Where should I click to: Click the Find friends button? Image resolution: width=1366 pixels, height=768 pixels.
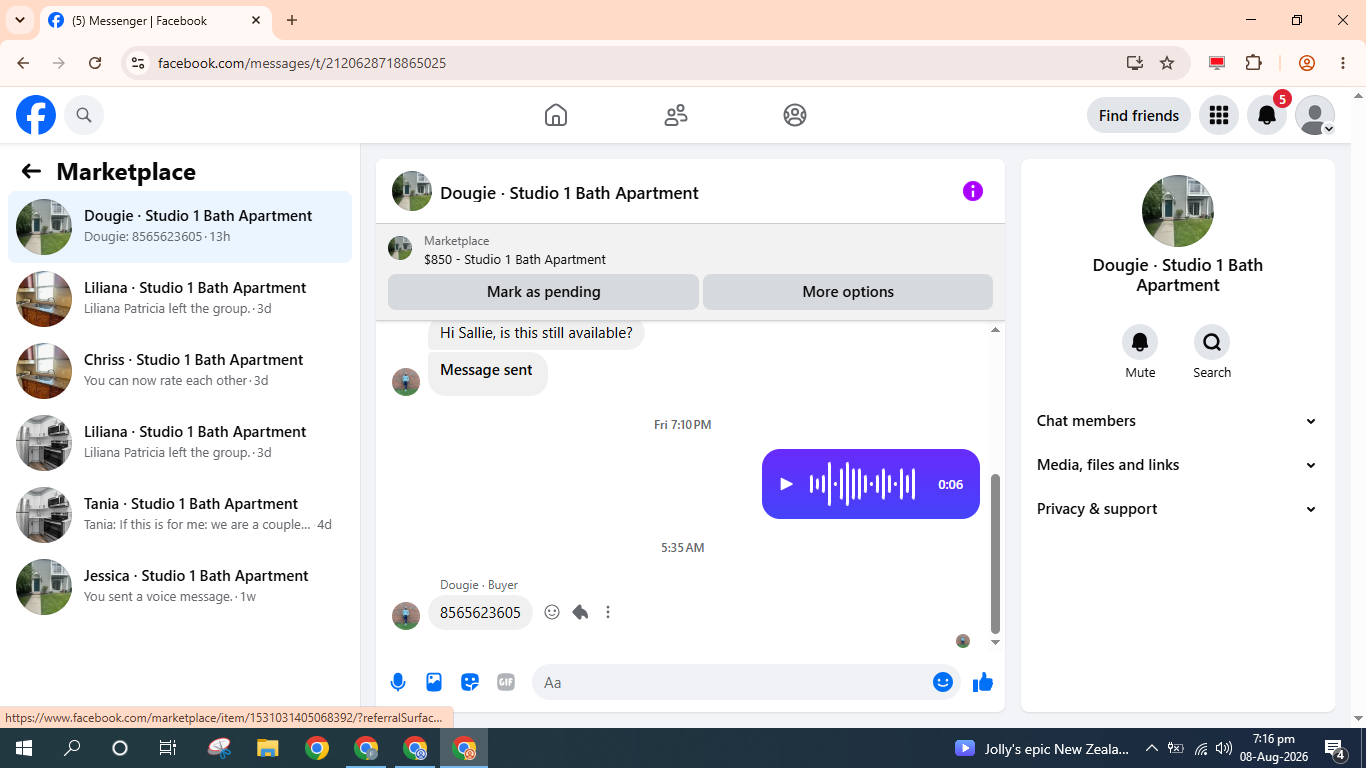(x=1139, y=115)
